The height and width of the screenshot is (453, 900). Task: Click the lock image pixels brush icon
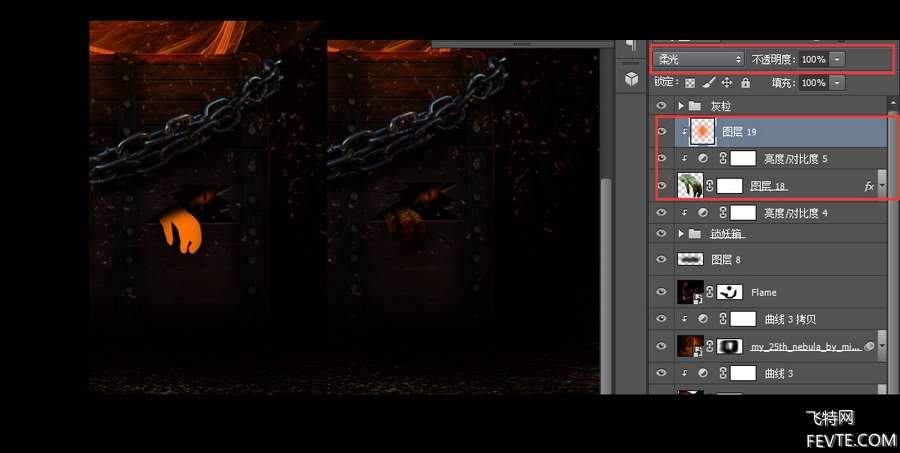tap(708, 83)
